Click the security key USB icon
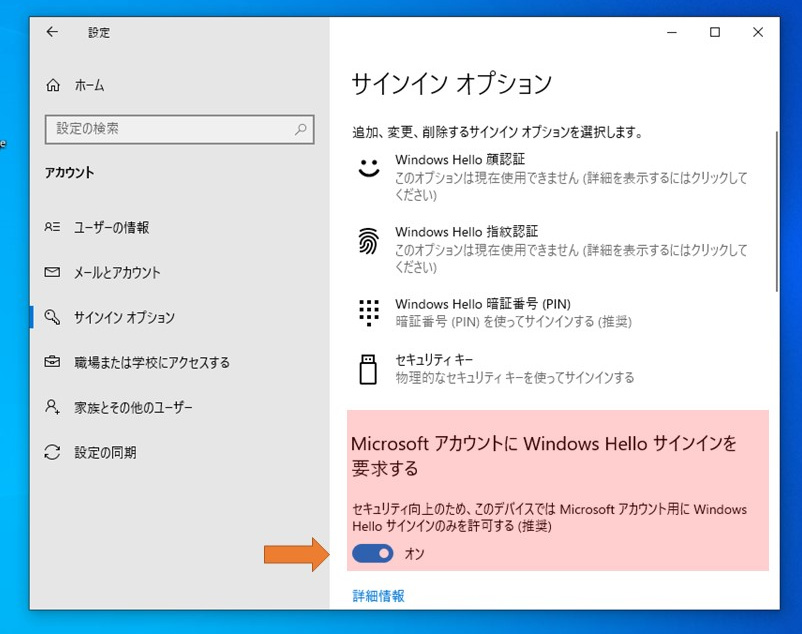 tap(369, 368)
